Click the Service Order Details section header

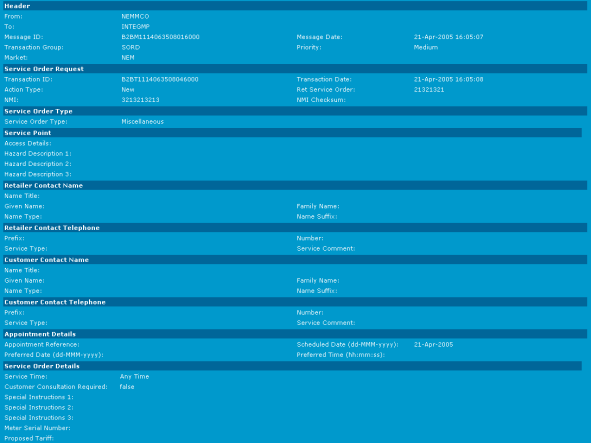pyautogui.click(x=292, y=366)
